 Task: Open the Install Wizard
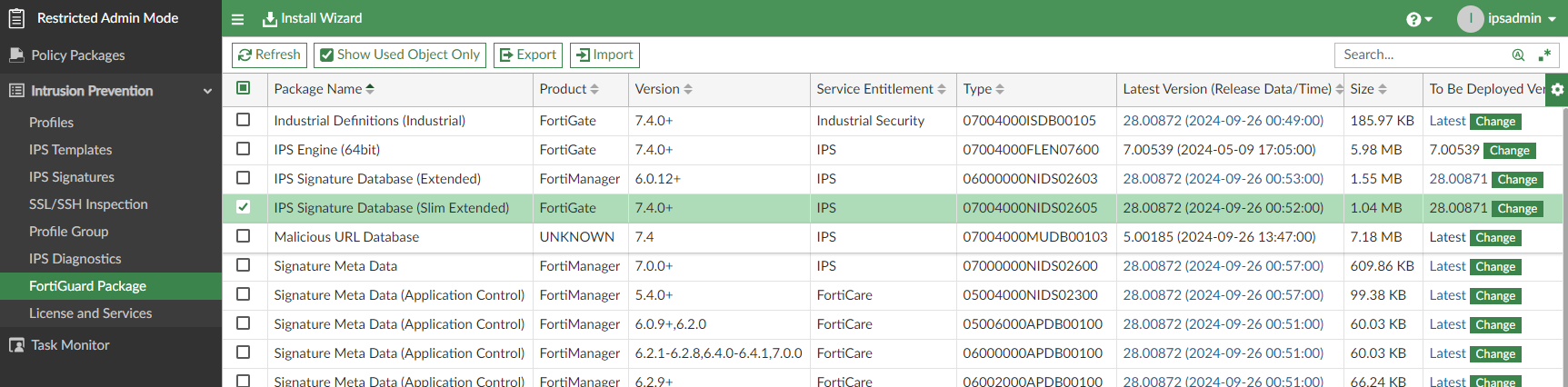[312, 19]
